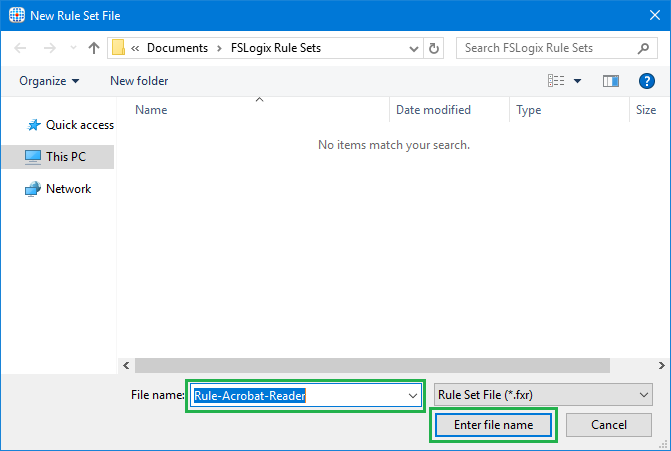Open the Organize menu
Viewport: 671px width, 451px height.
[x=49, y=81]
